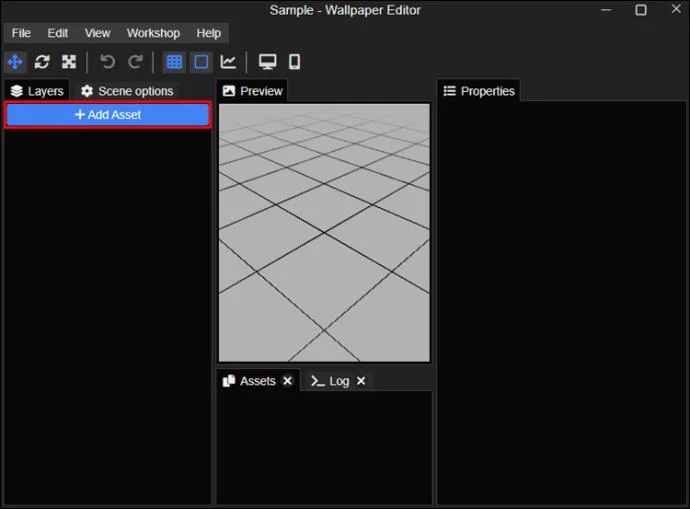The width and height of the screenshot is (690, 509).
Task: Click the Add Asset button
Action: click(108, 115)
